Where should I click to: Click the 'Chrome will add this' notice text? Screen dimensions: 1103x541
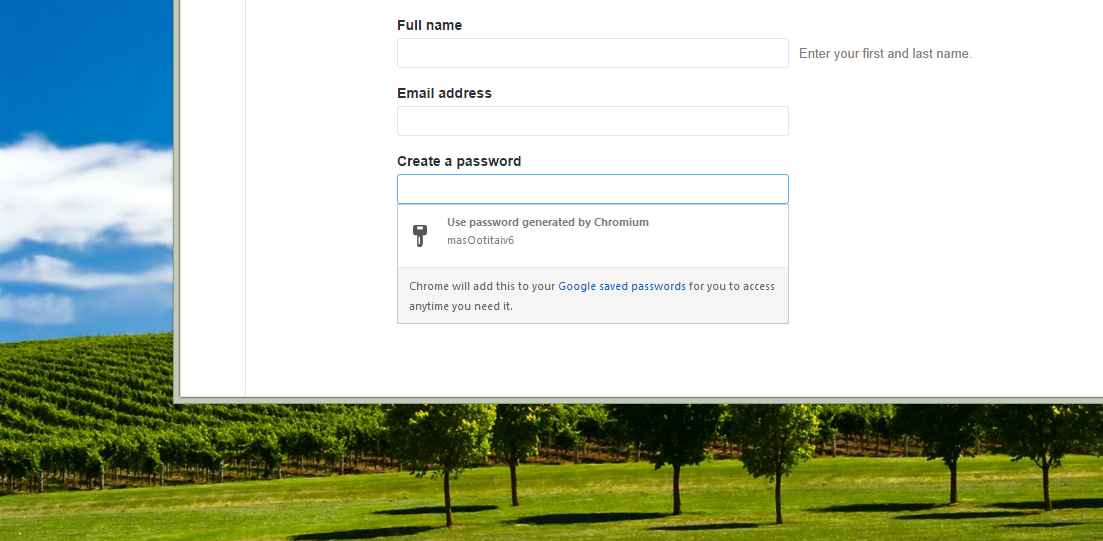[481, 286]
